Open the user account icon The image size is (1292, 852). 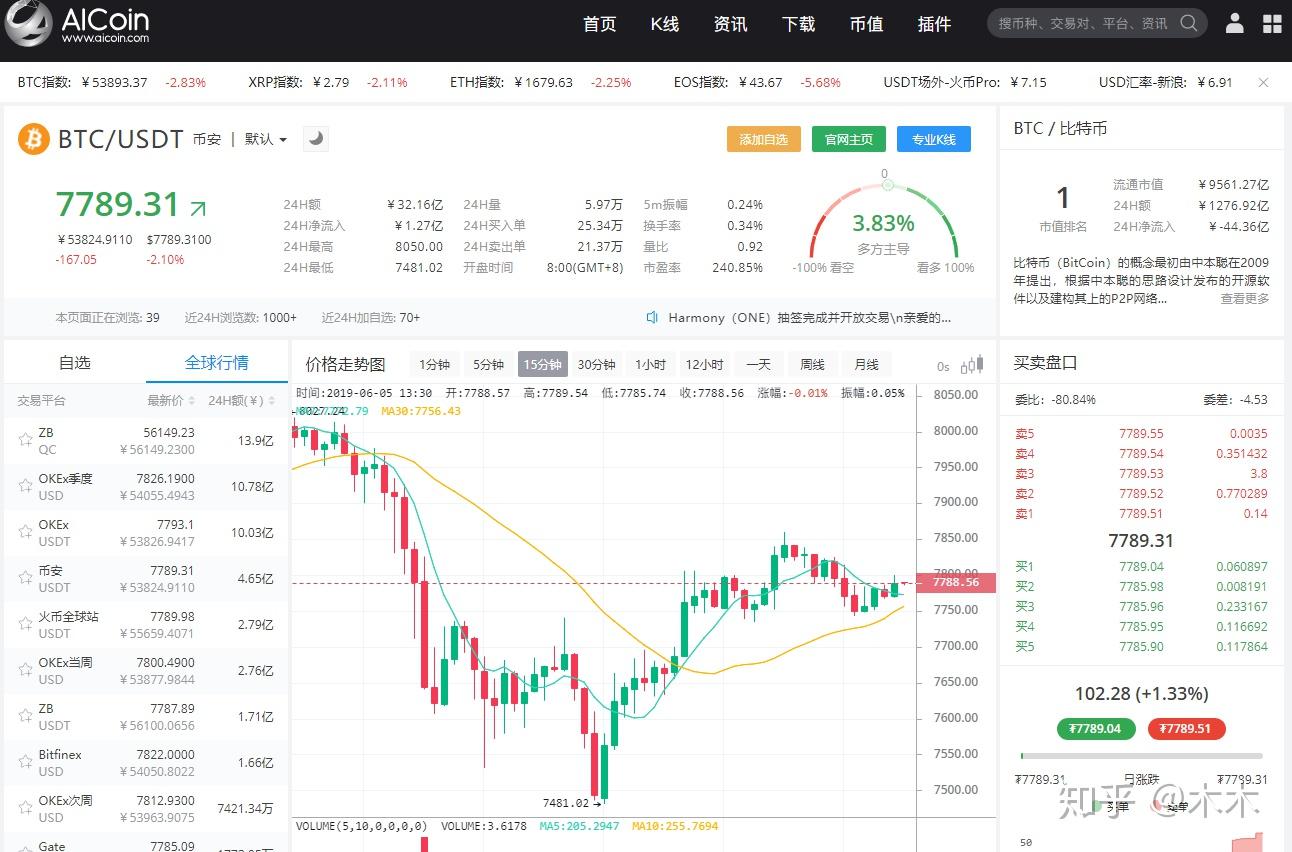point(1236,23)
